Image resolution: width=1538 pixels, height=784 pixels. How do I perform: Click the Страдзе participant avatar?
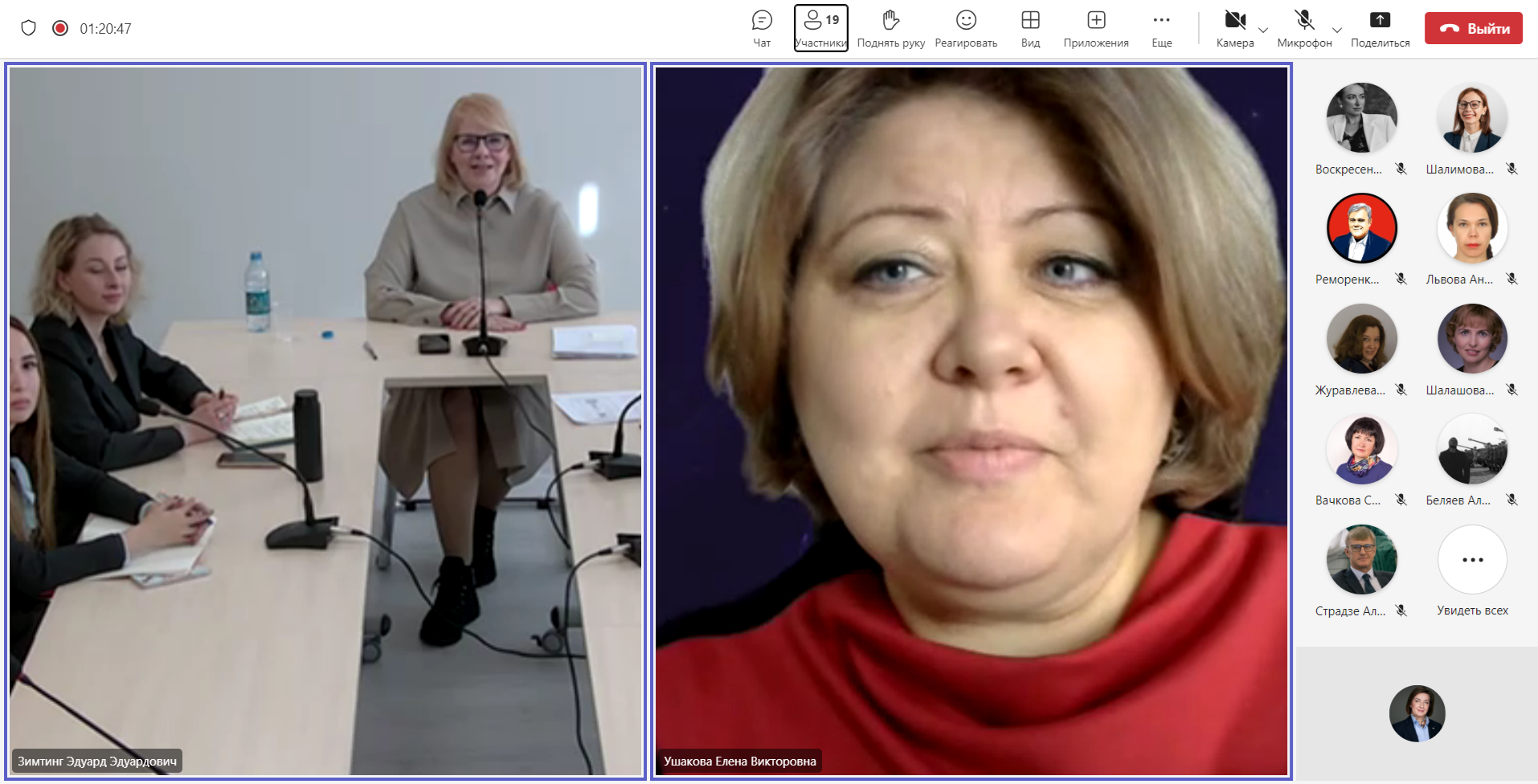tap(1361, 560)
